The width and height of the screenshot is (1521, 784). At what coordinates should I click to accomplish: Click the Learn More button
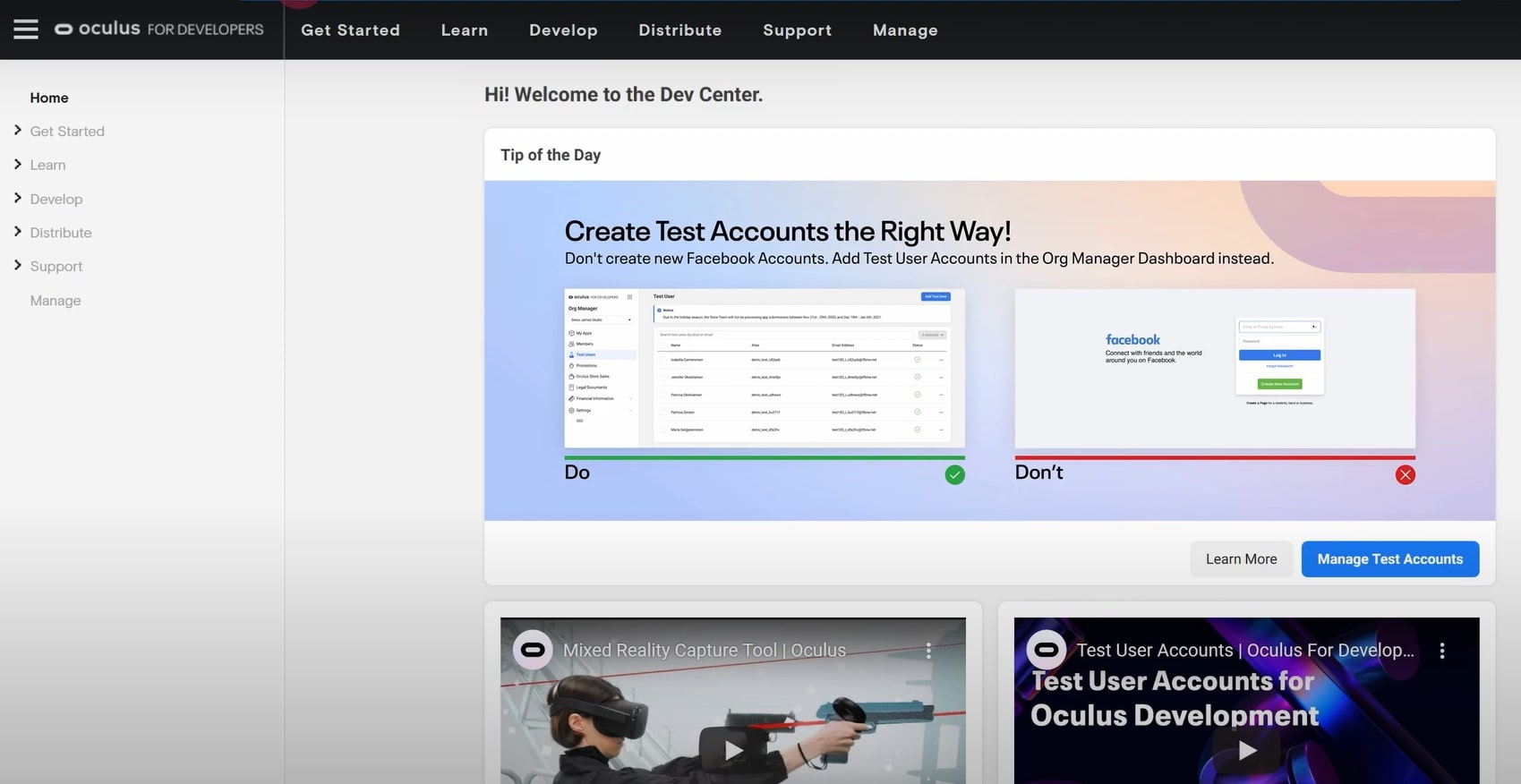1241,559
